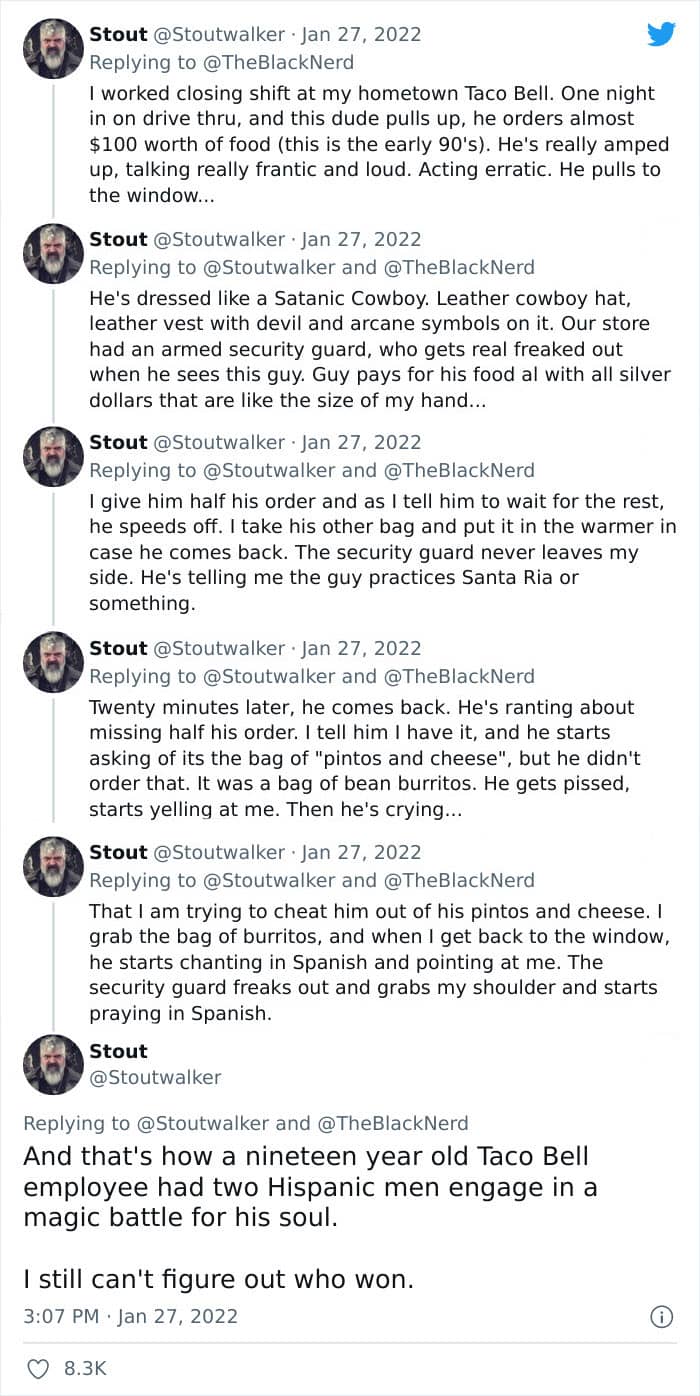700x1396 pixels.
Task: Click the heart like icon
Action: [x=37, y=1368]
